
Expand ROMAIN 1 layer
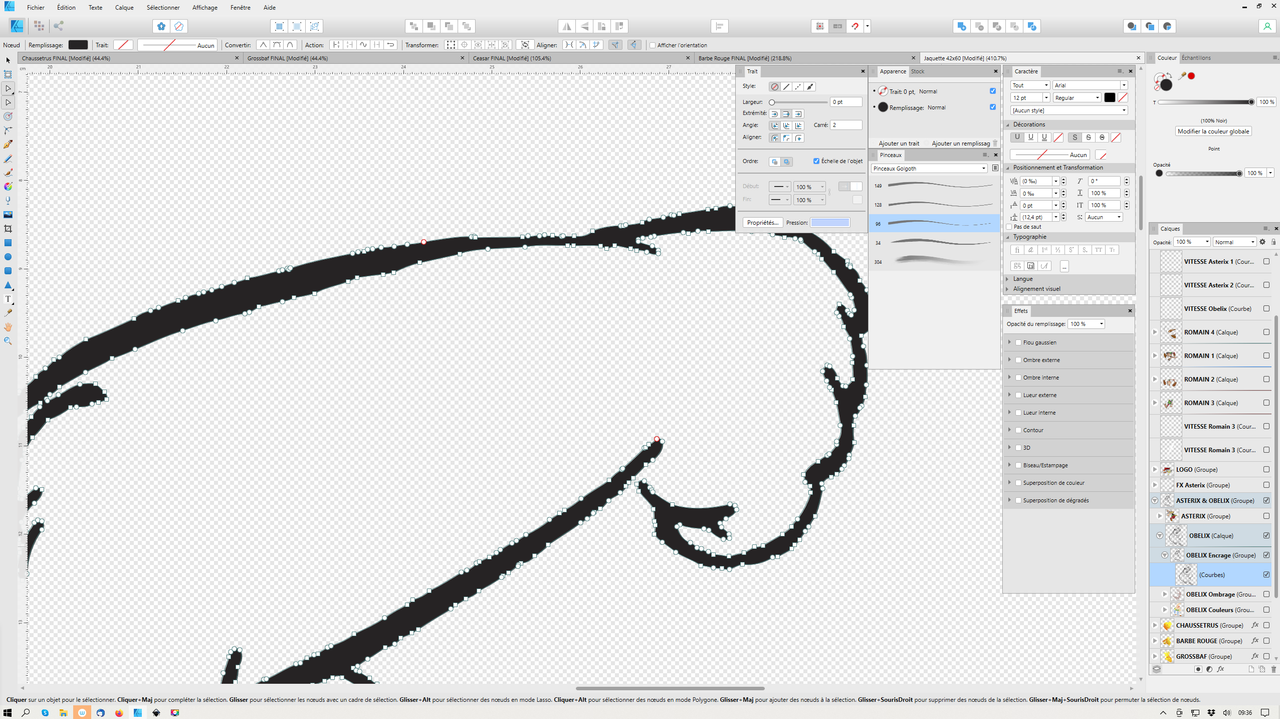coord(1155,356)
